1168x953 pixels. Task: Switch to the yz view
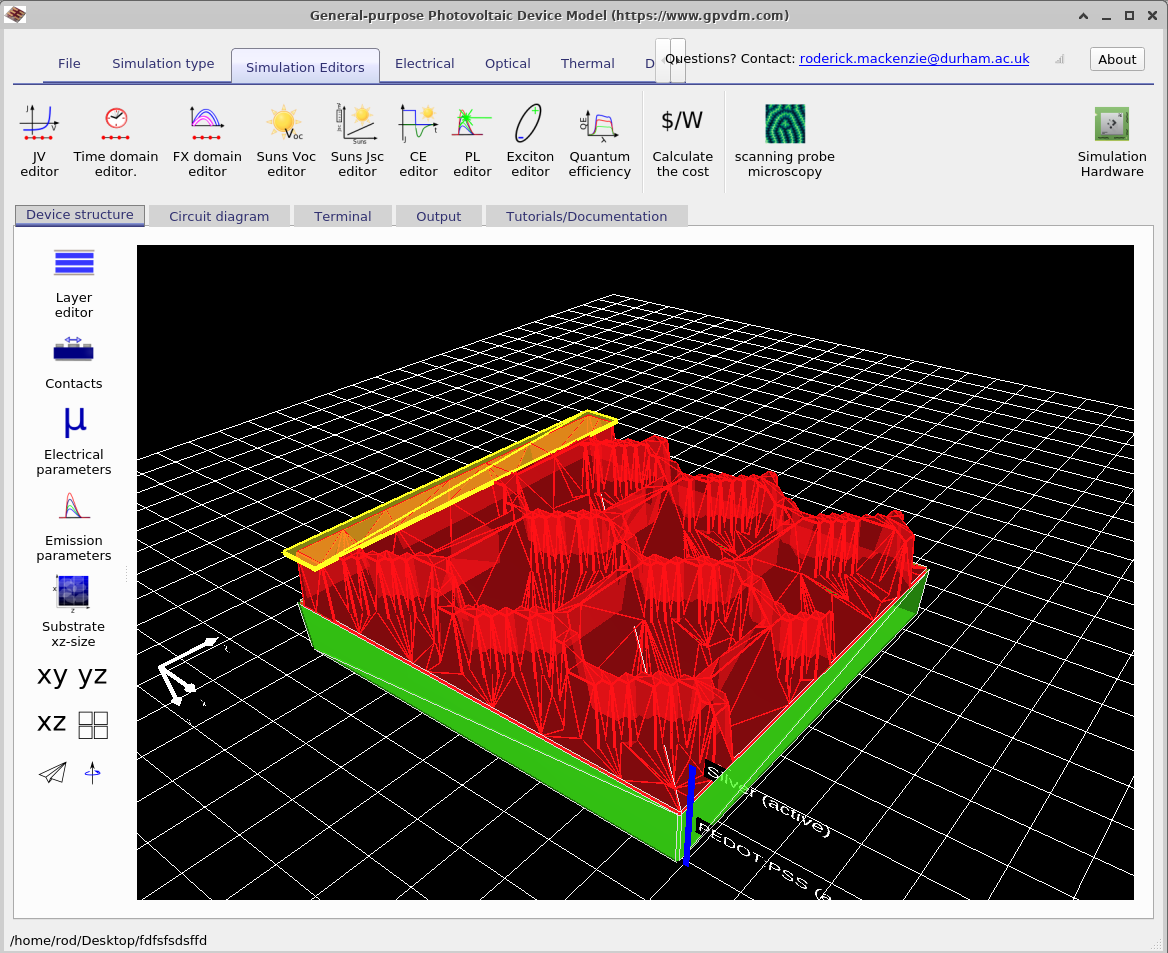coord(92,675)
